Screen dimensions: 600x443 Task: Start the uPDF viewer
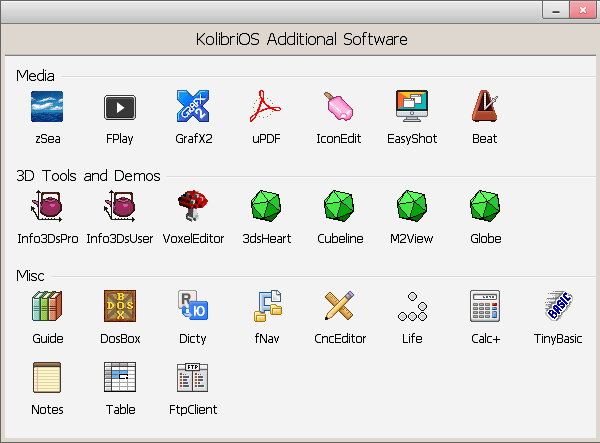[x=266, y=106]
